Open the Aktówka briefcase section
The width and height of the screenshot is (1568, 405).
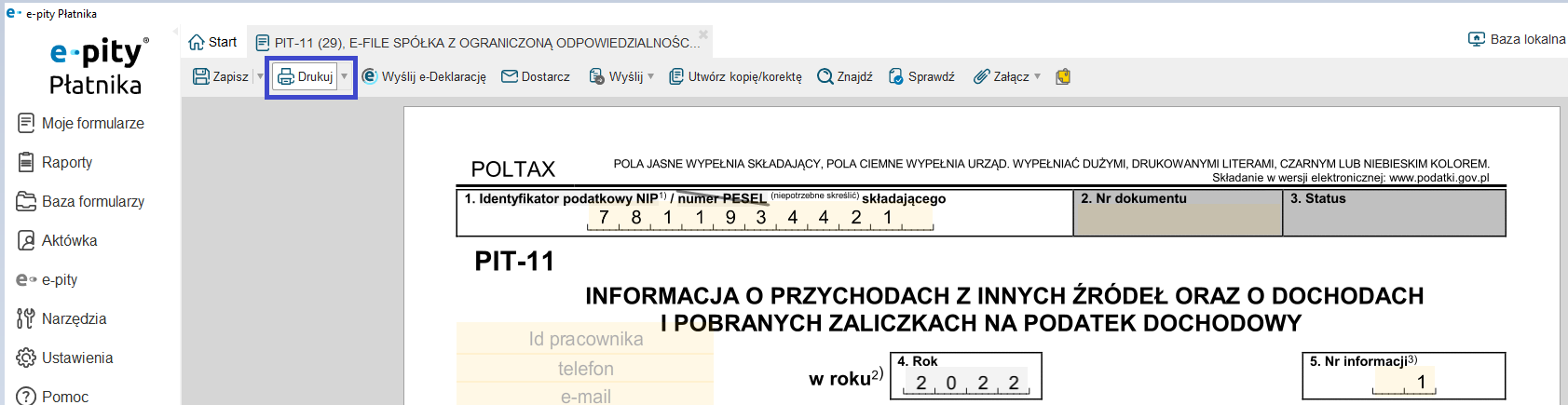tap(57, 240)
